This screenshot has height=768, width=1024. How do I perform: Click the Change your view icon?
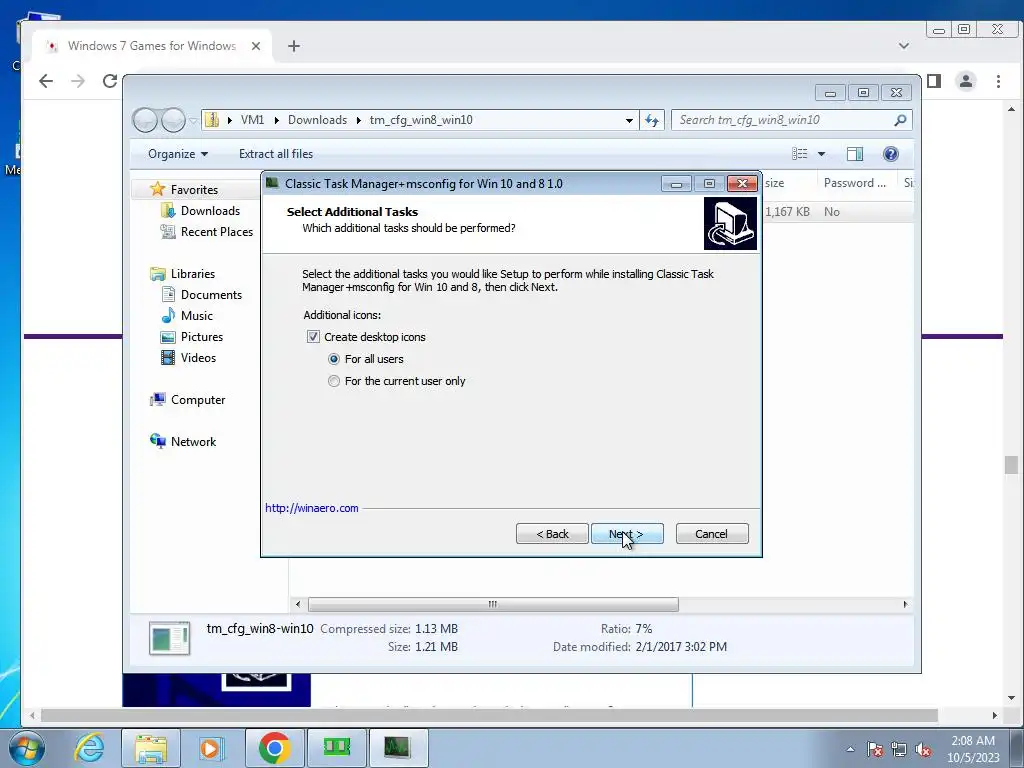[800, 154]
